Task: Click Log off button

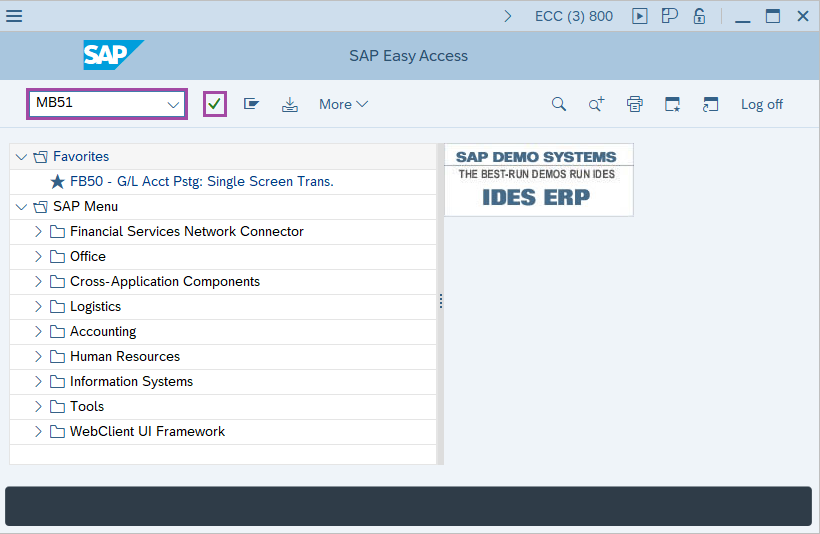Action: coord(761,104)
